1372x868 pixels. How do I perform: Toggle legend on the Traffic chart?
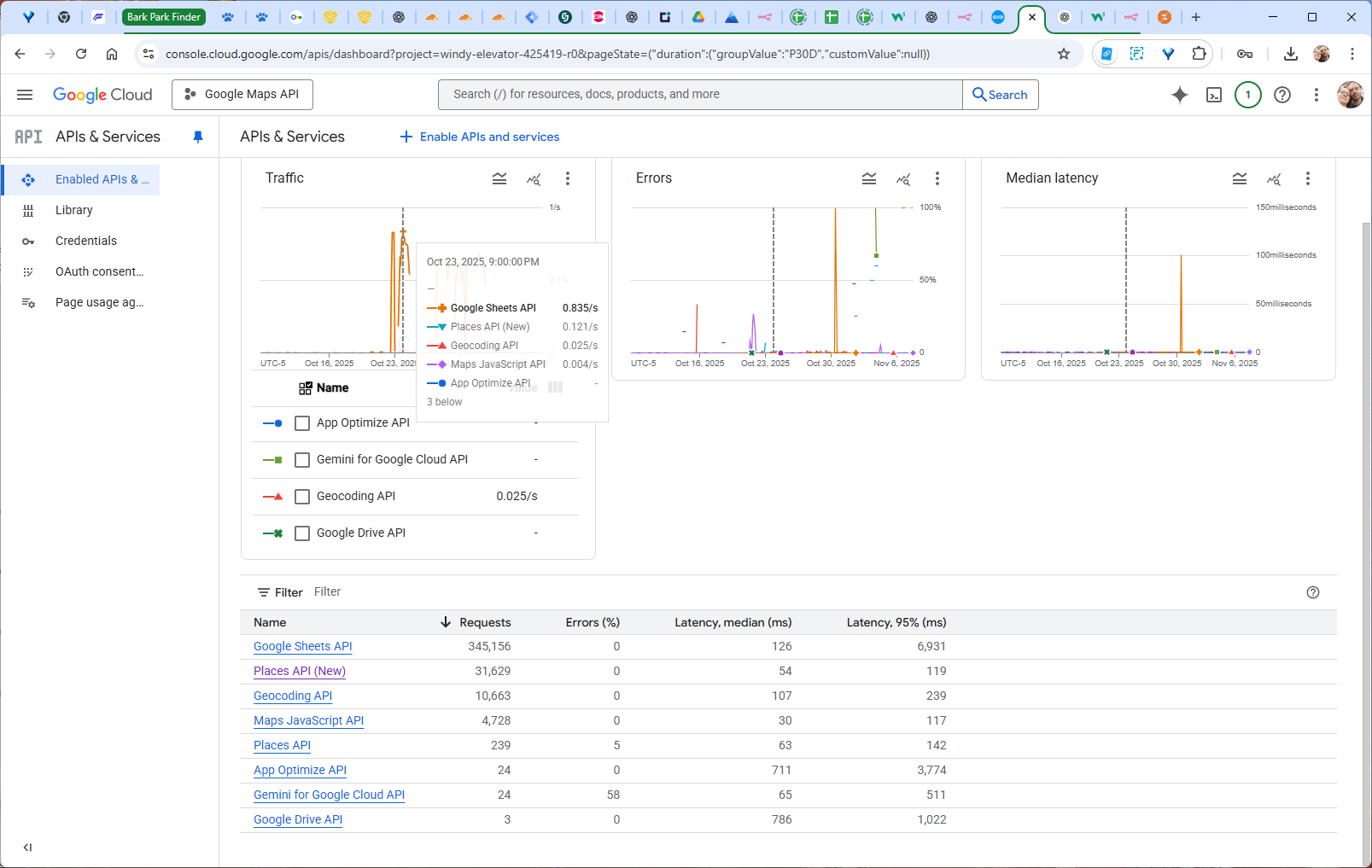[499, 178]
